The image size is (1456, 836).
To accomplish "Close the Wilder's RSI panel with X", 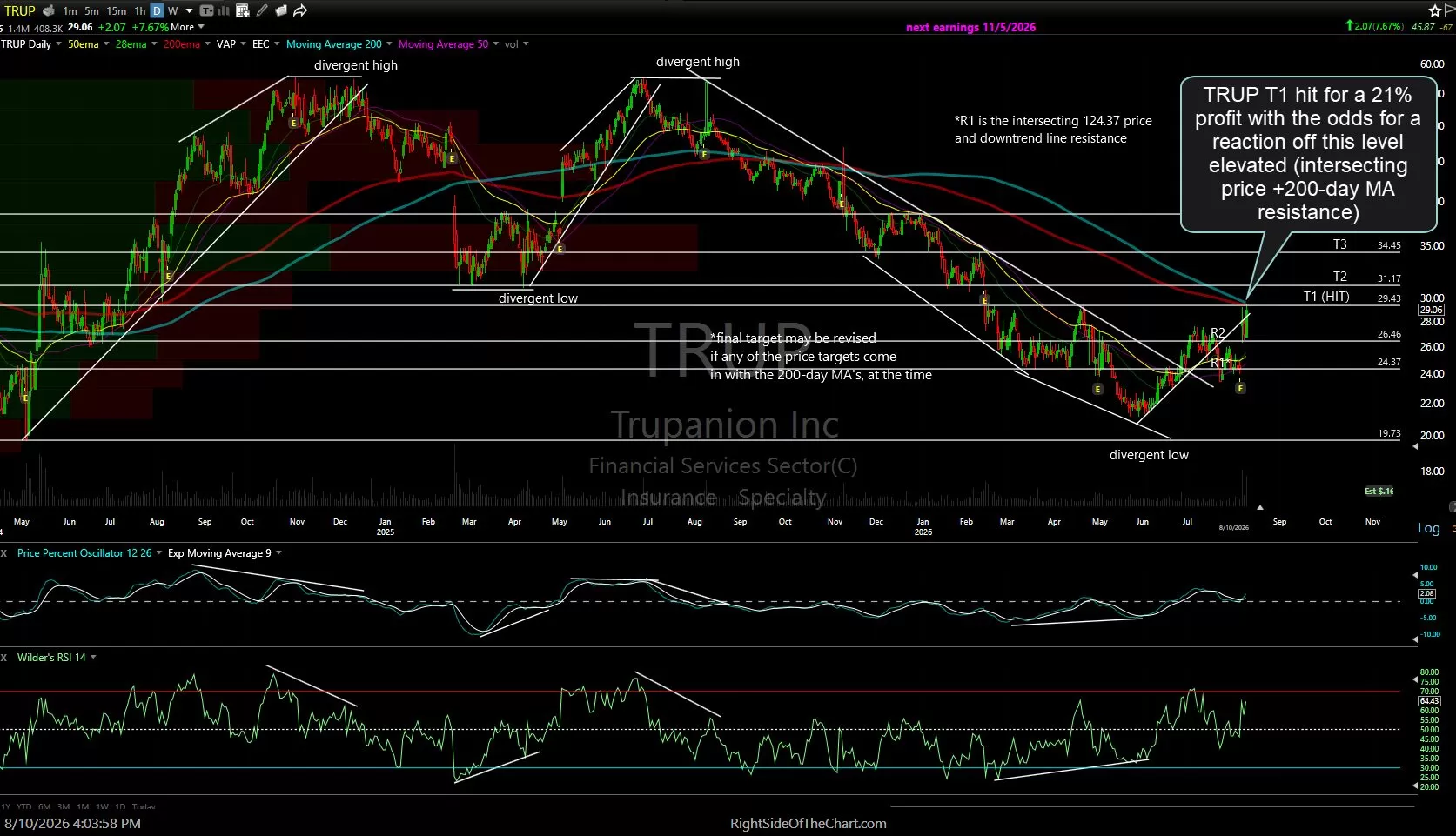I will point(3,658).
